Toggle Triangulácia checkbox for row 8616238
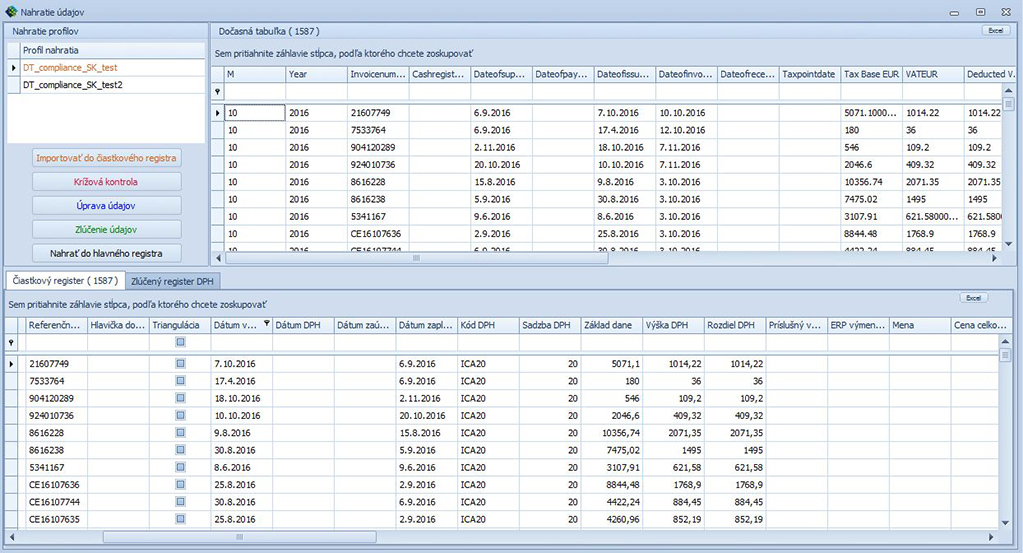 [181, 450]
